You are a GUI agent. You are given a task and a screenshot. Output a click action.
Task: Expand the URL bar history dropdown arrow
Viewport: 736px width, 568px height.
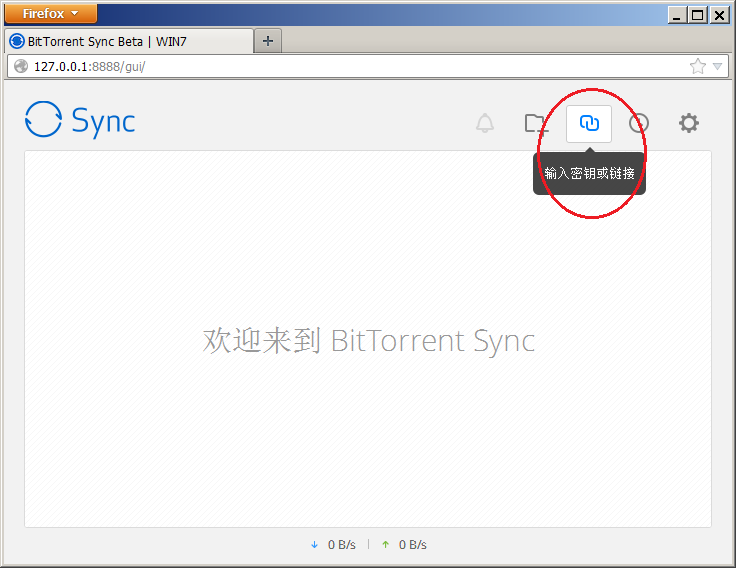[x=717, y=67]
